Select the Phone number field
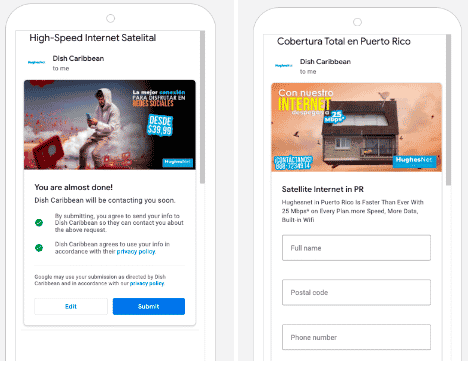This screenshot has height=369, width=468. pyautogui.click(x=356, y=337)
